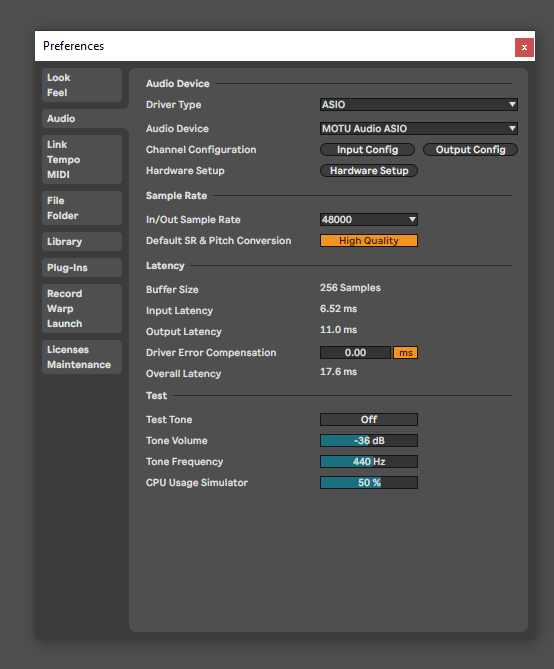The image size is (554, 669).
Task: Open the In/Out Sample Rate 48000 dropdown
Action: (x=369, y=219)
